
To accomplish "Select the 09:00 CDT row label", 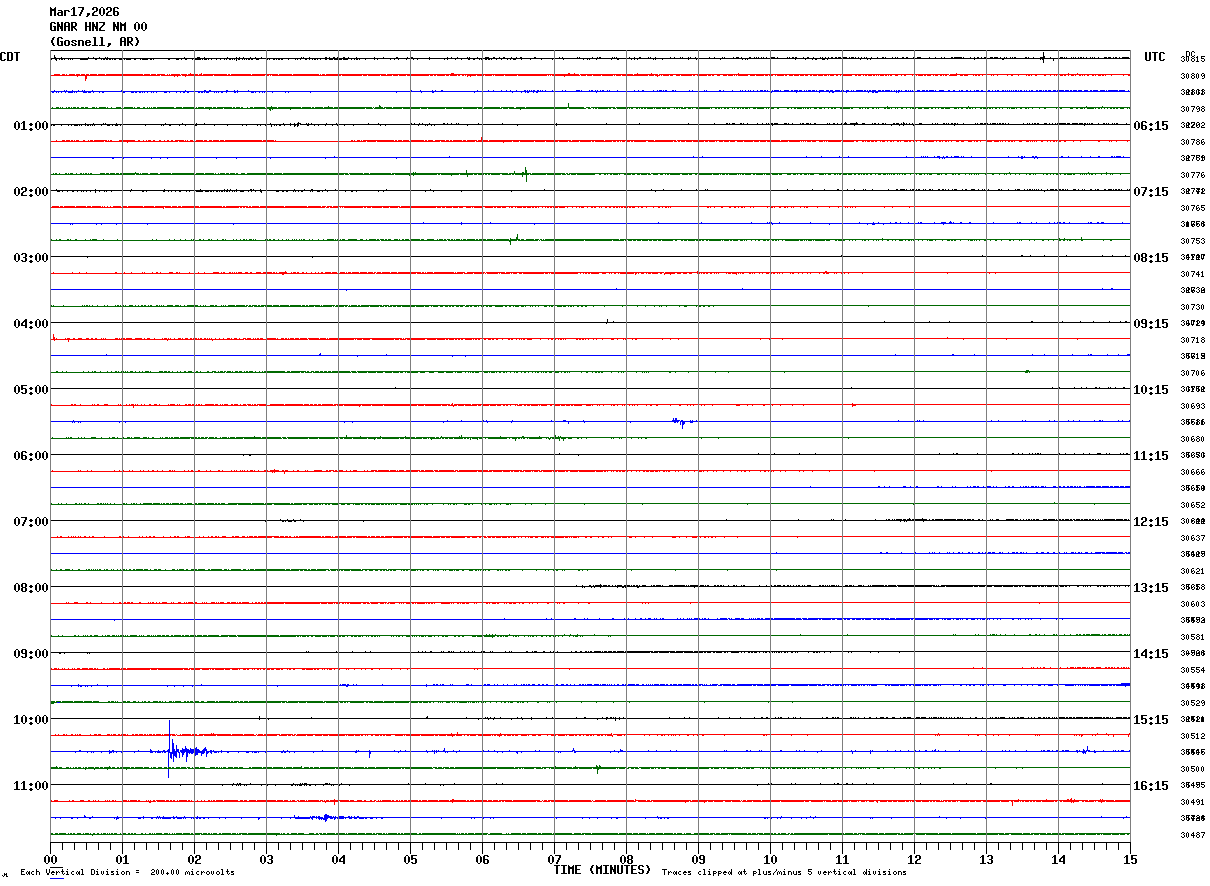I will 31,654.
